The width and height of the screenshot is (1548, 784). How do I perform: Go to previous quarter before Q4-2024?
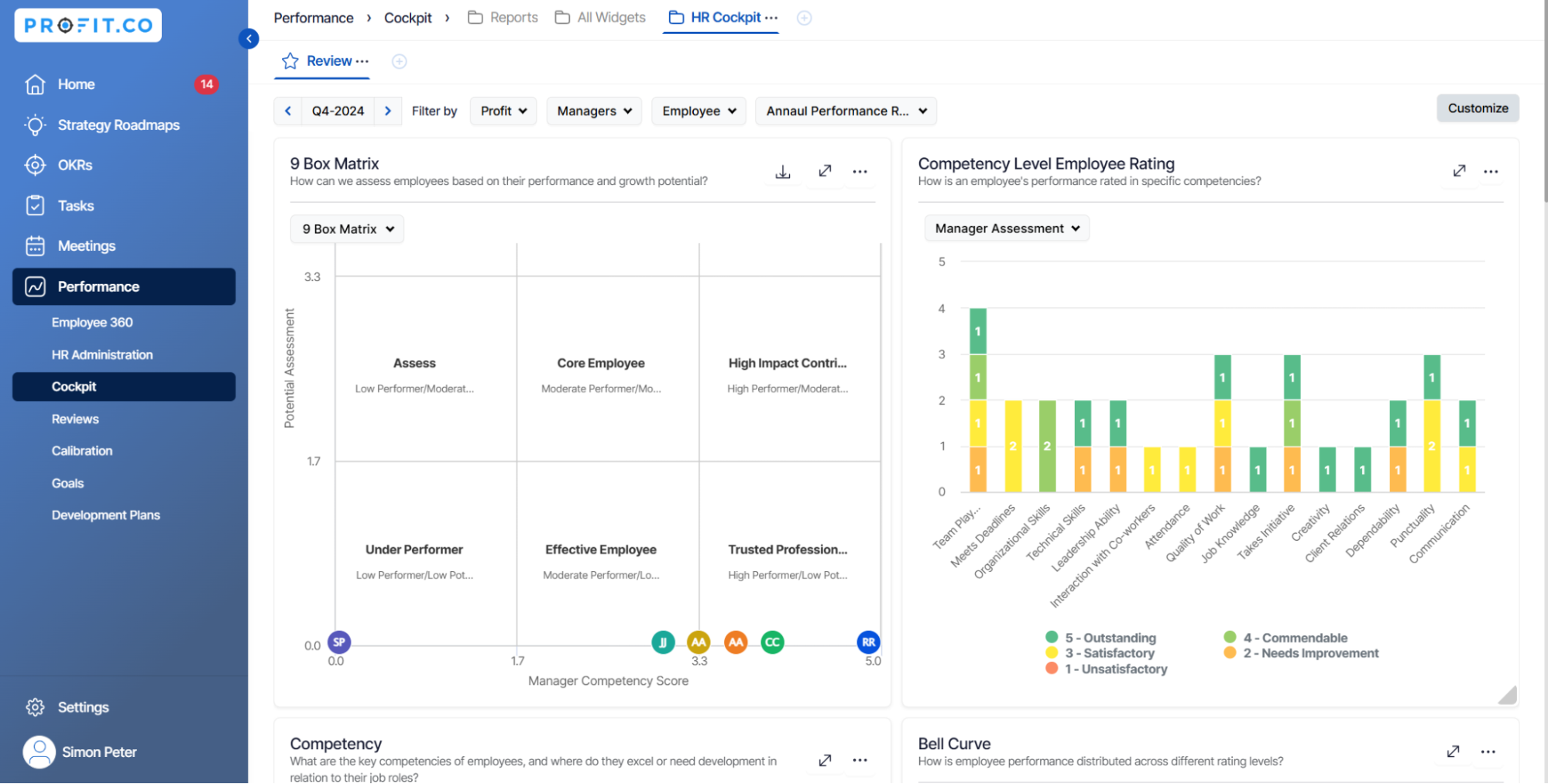(288, 111)
